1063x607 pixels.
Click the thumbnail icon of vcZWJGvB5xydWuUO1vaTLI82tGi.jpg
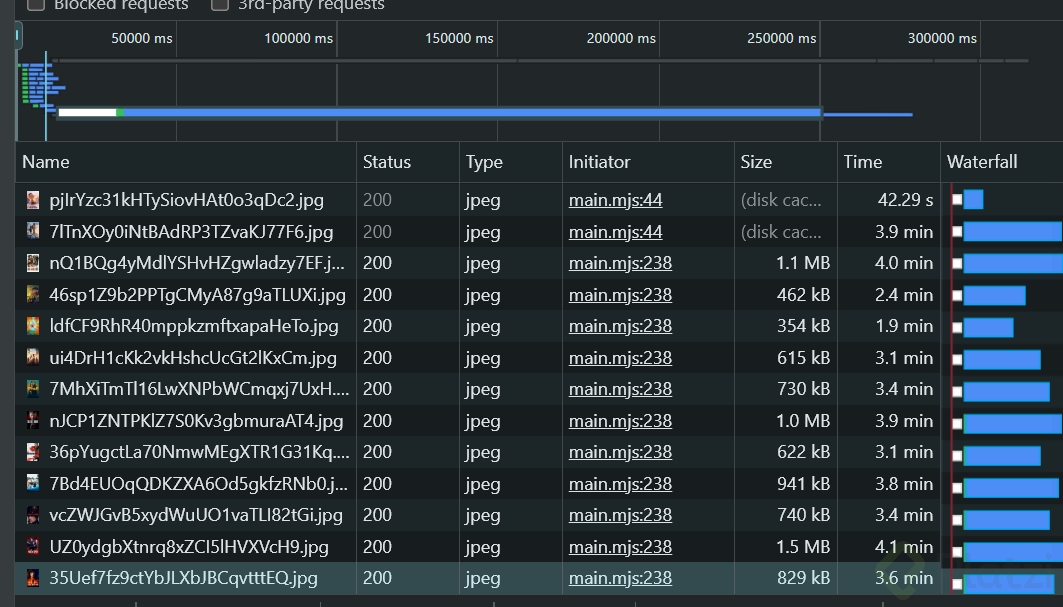(33, 516)
